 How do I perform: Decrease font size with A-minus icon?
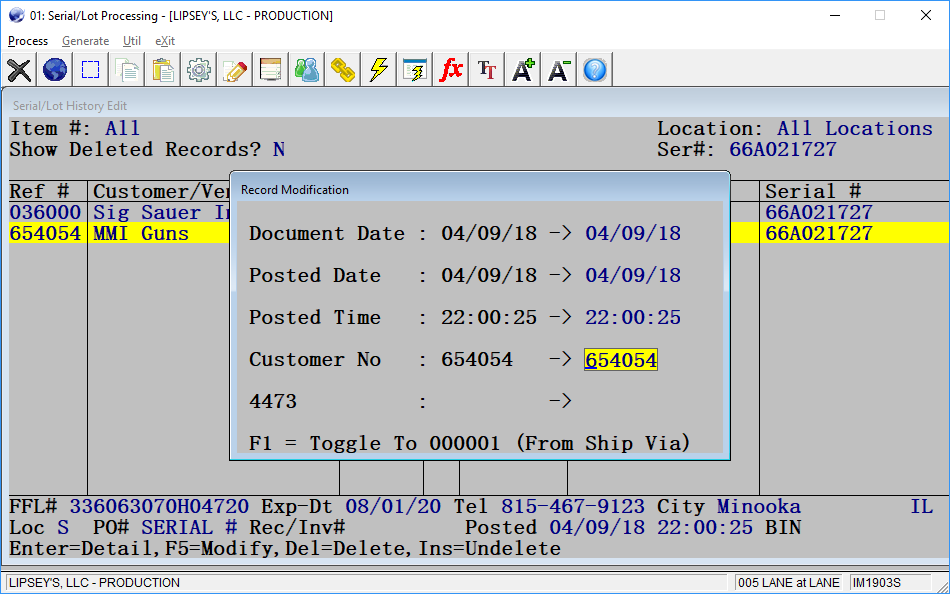click(559, 70)
